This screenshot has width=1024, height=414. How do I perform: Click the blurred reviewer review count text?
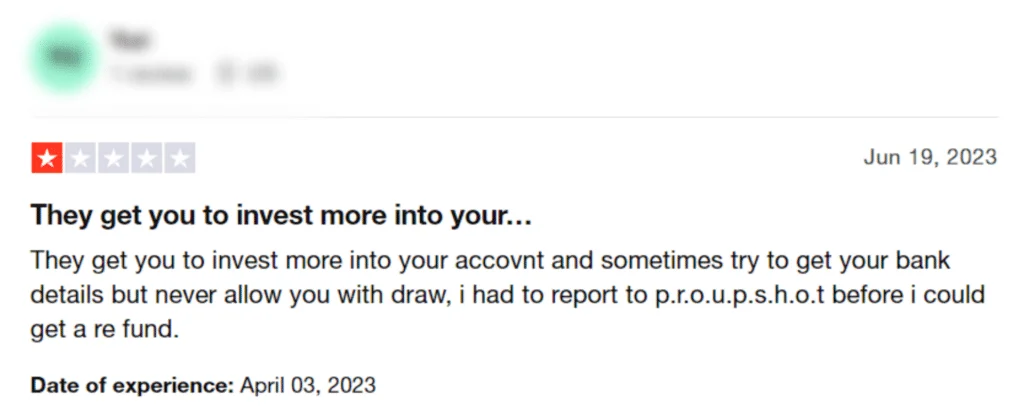click(152, 74)
